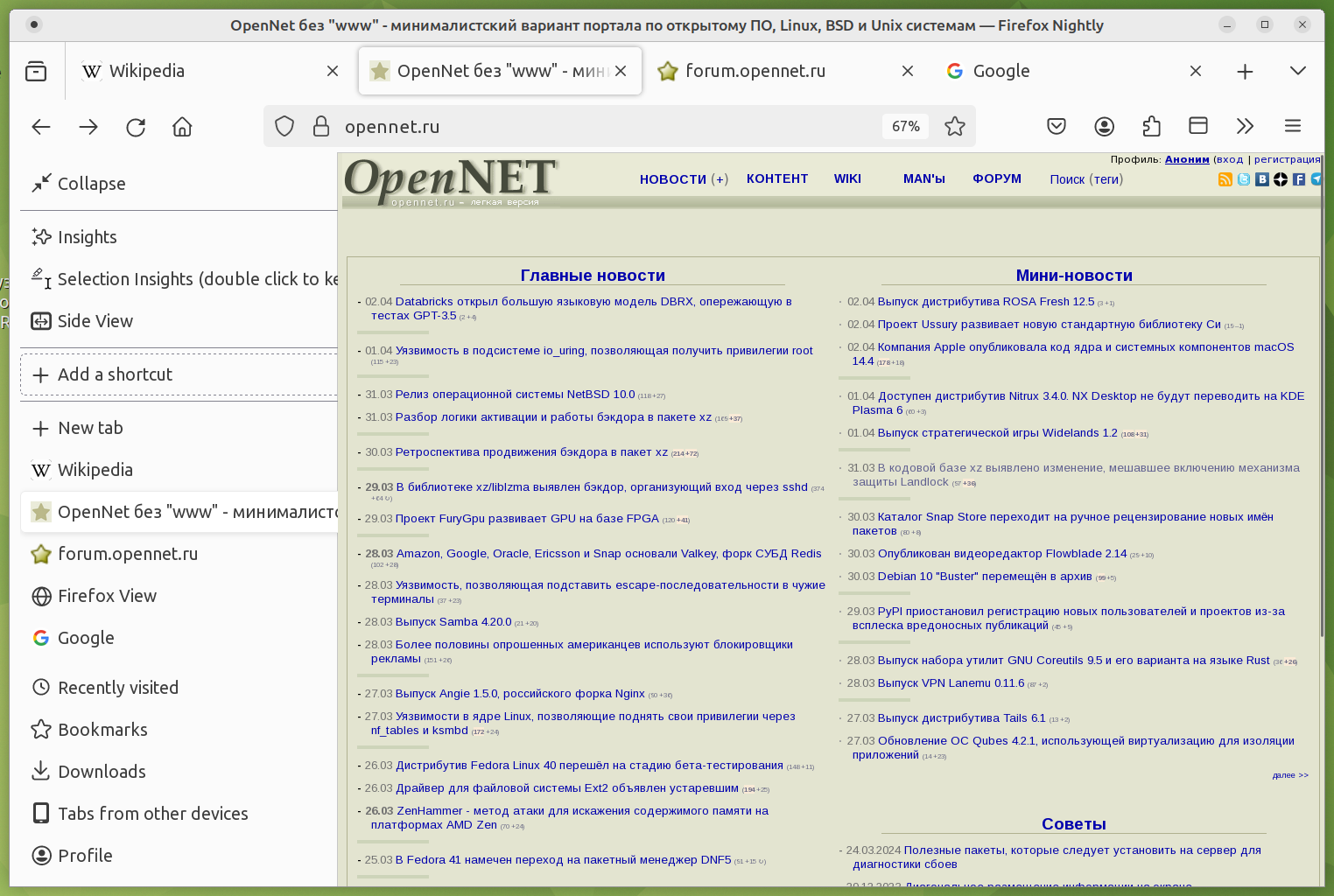
Task: Open Selection Insights in the sidebar
Action: (x=179, y=279)
